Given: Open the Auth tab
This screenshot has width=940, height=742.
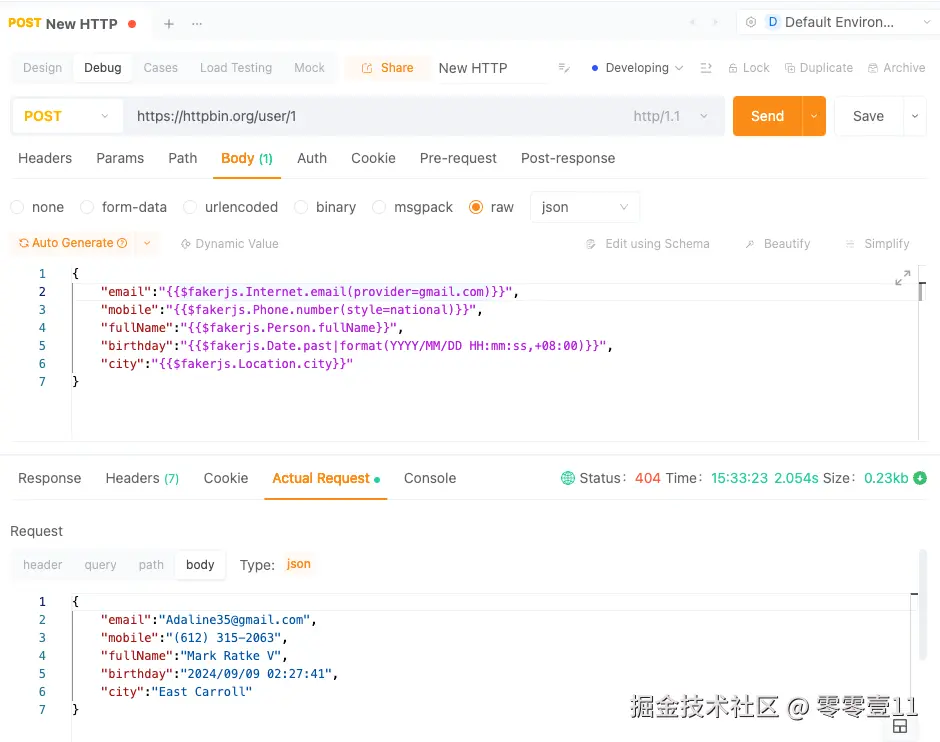Looking at the screenshot, I should [x=312, y=158].
